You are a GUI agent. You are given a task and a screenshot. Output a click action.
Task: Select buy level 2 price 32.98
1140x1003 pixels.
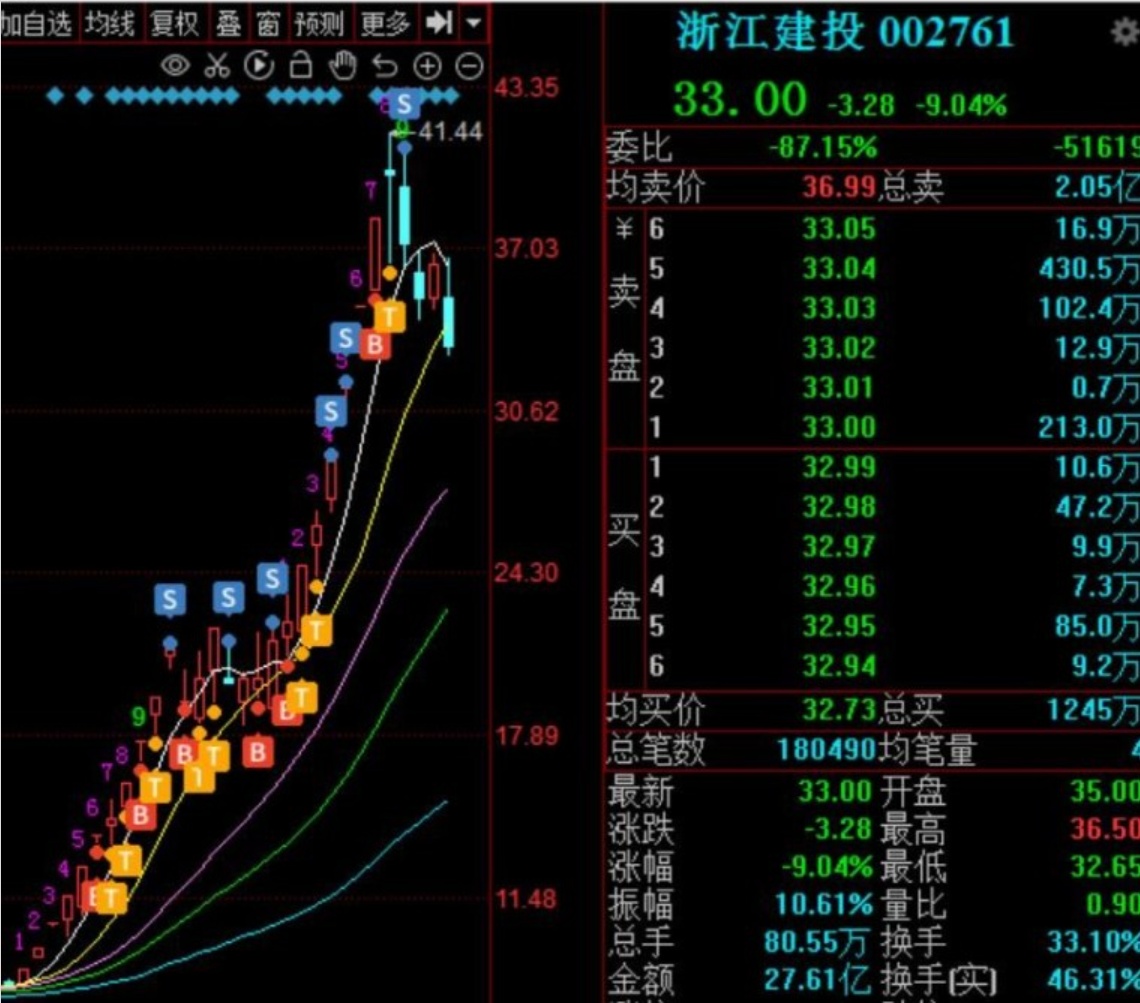tap(839, 507)
